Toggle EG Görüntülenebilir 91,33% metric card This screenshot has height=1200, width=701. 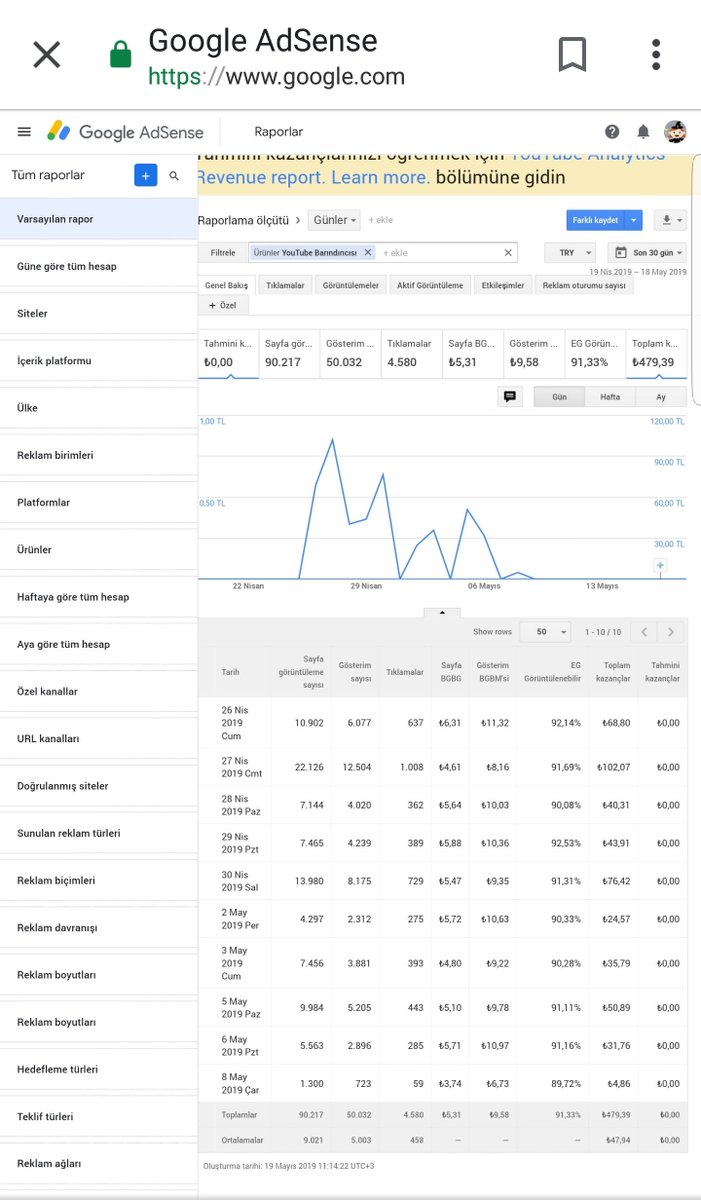[x=596, y=354]
